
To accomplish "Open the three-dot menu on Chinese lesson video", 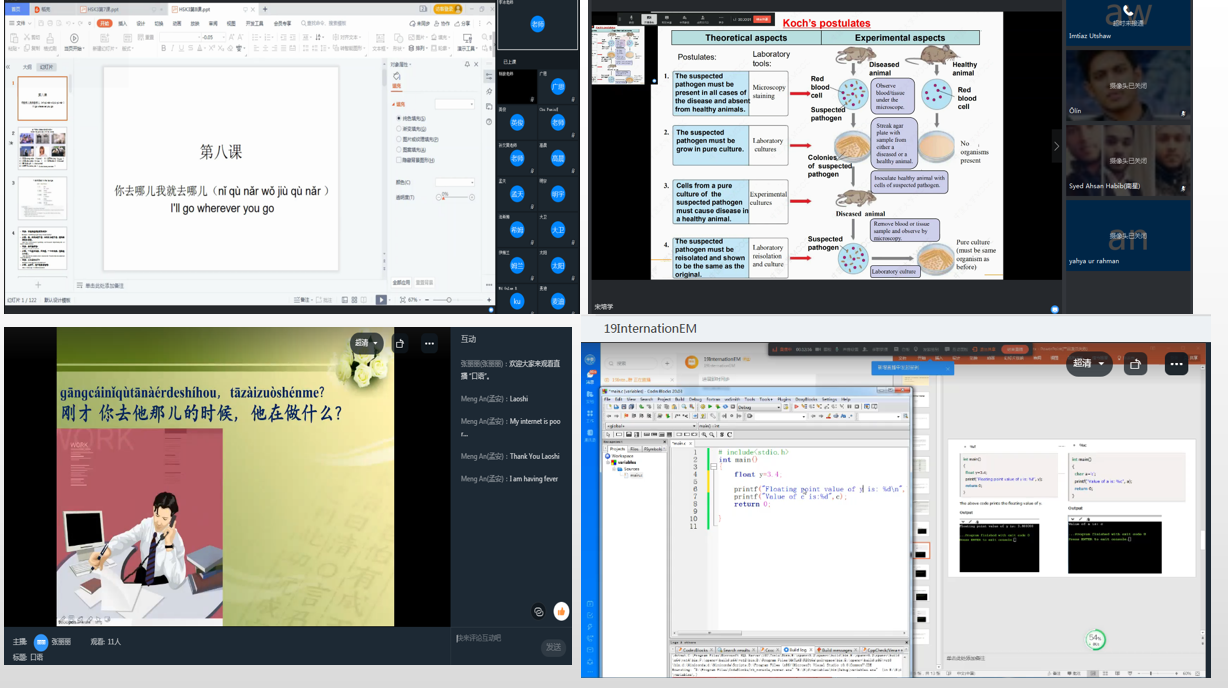I will [429, 343].
